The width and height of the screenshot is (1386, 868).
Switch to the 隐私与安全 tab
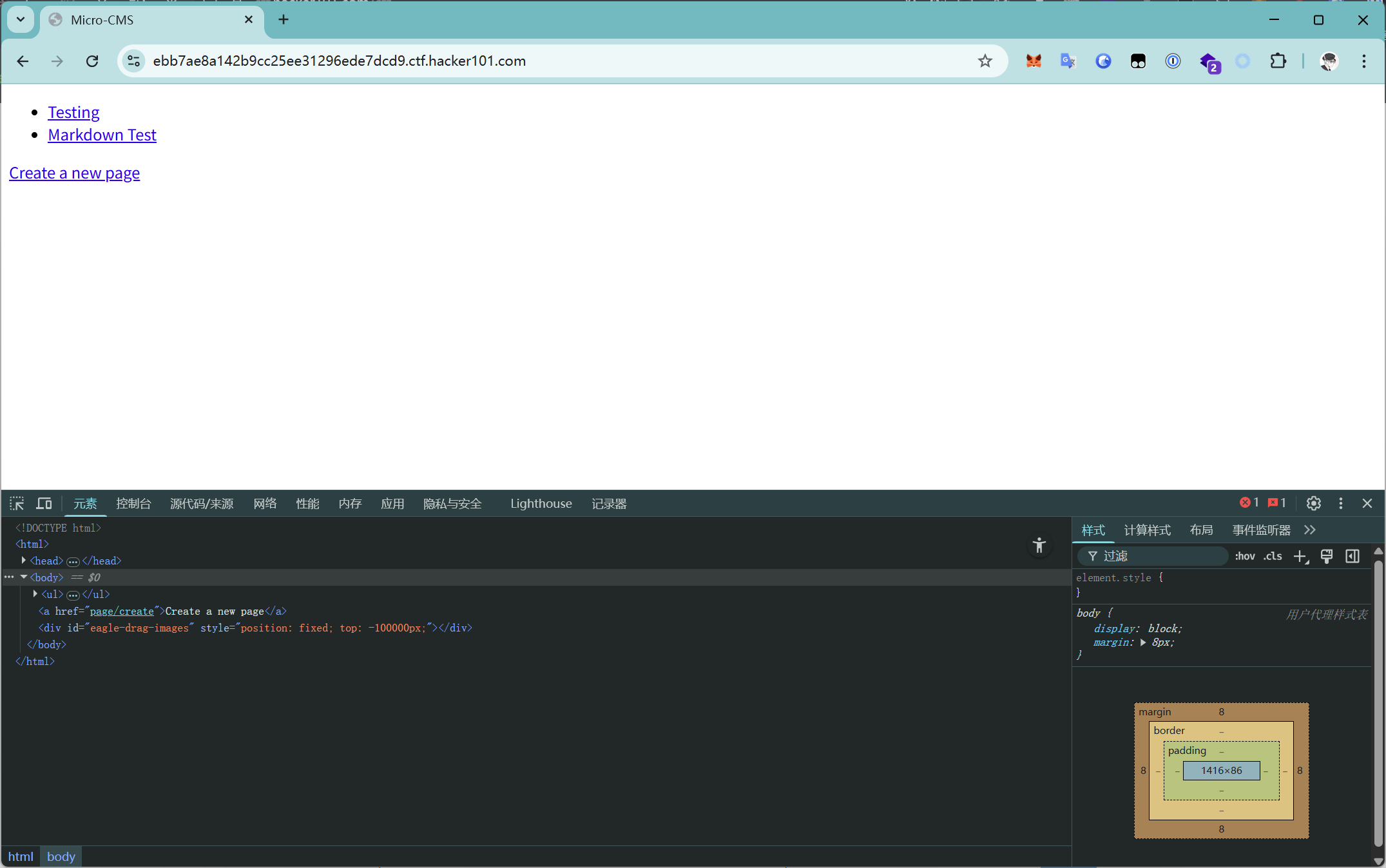tap(452, 503)
